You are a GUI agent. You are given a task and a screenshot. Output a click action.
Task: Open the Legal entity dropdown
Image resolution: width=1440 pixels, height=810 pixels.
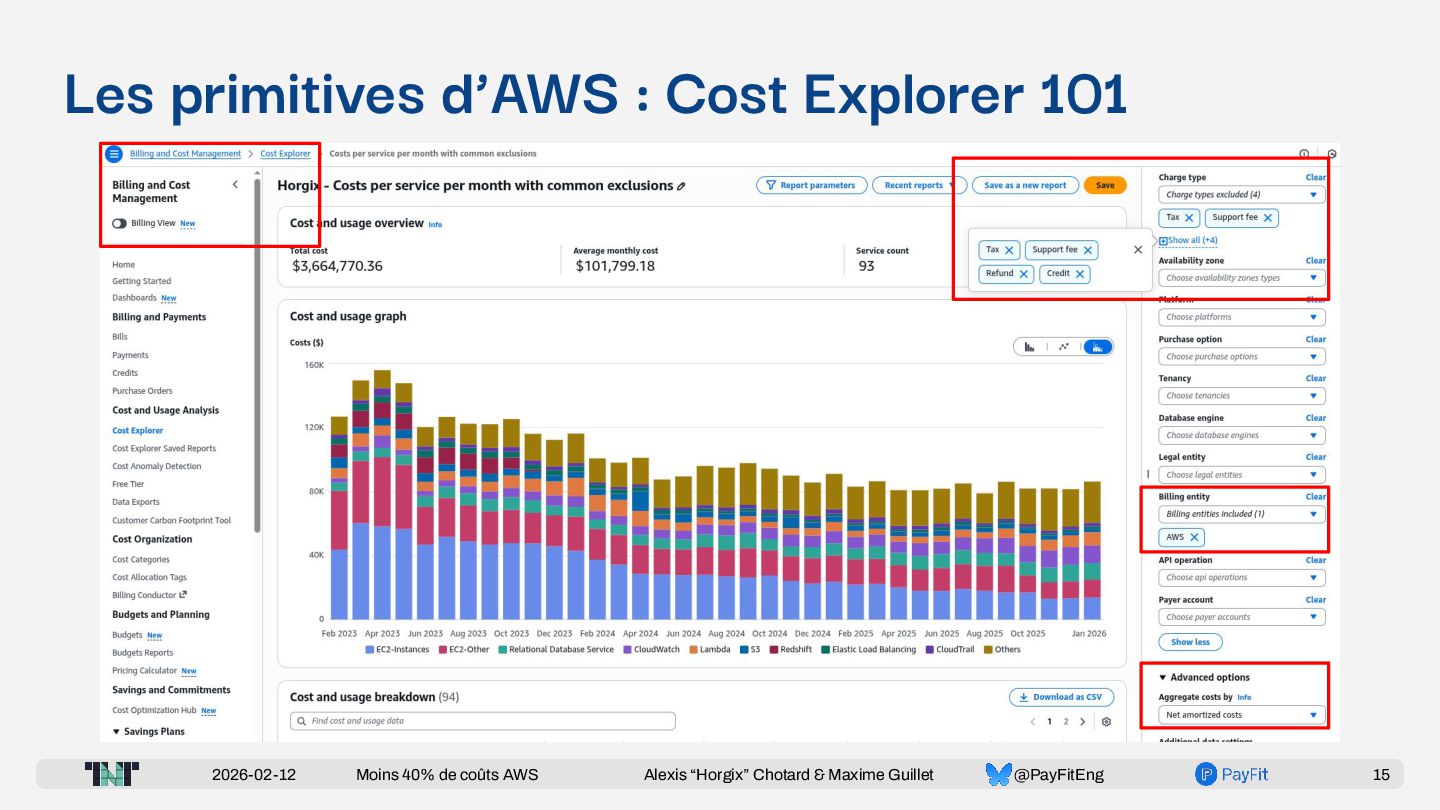pos(1242,475)
